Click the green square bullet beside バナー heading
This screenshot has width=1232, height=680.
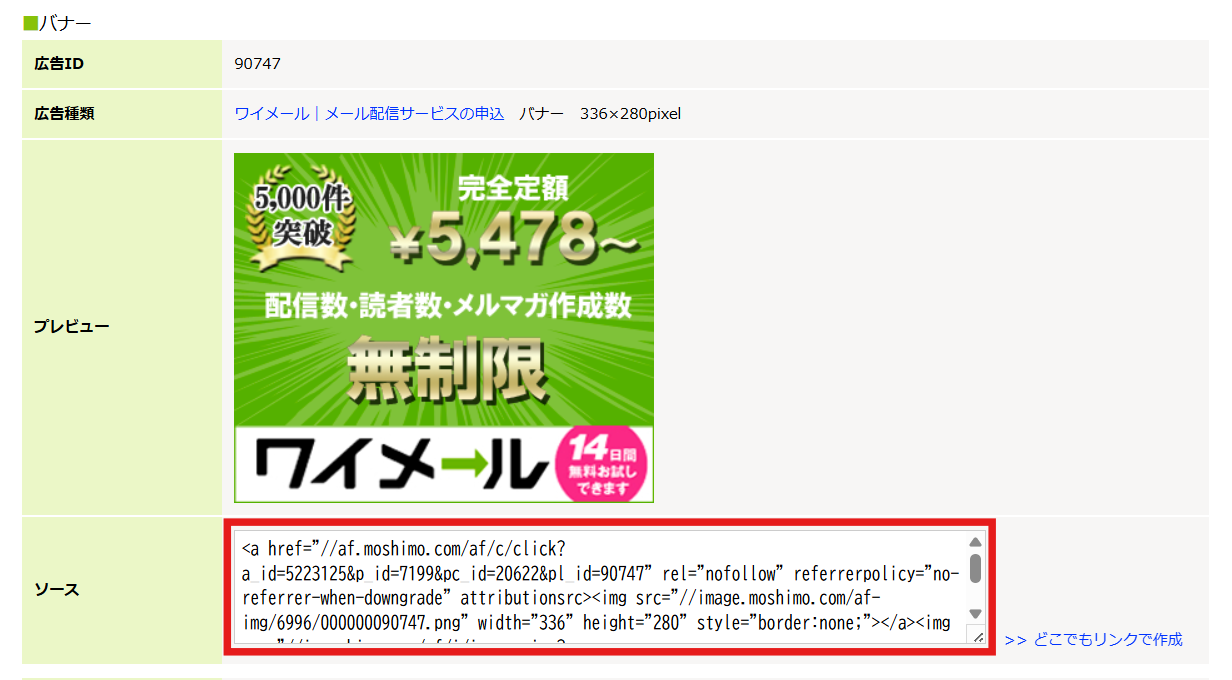[30, 22]
